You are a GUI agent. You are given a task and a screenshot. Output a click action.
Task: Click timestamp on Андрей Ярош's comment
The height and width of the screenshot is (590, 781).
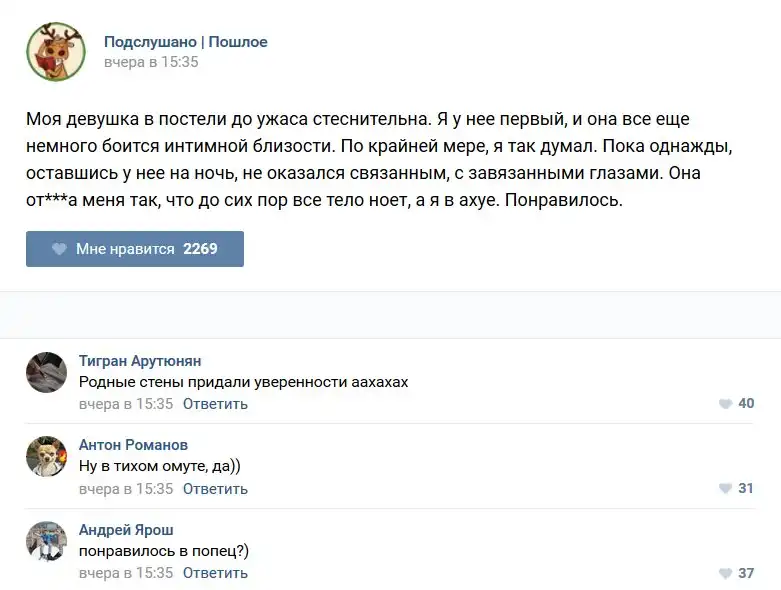point(126,573)
